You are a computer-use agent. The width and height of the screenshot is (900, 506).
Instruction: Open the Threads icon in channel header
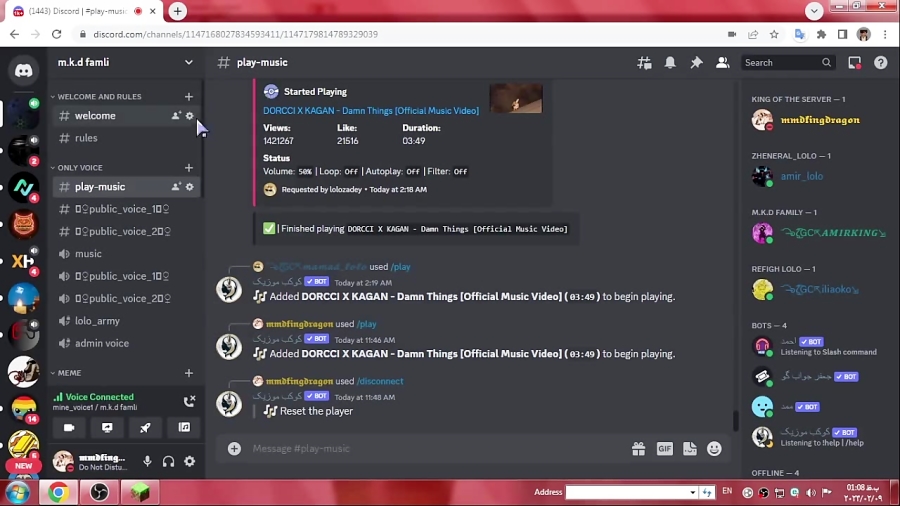(644, 63)
